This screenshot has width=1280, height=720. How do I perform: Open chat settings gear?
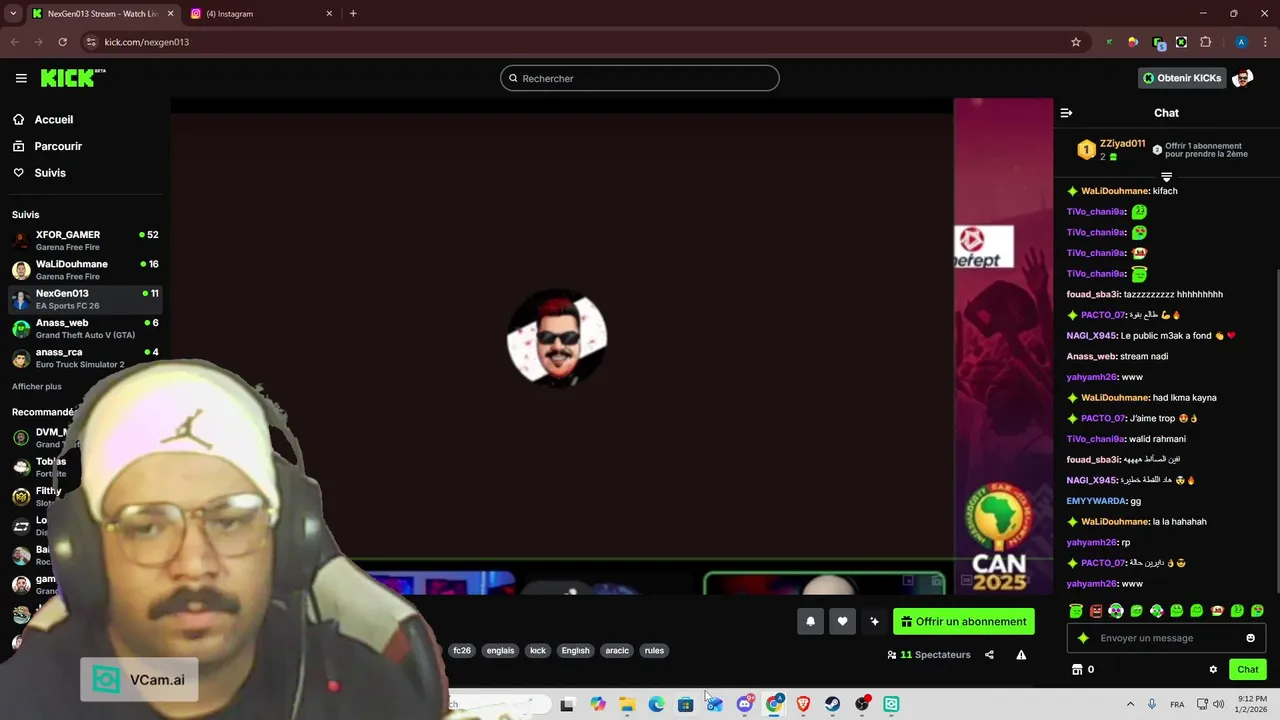coord(1213,670)
